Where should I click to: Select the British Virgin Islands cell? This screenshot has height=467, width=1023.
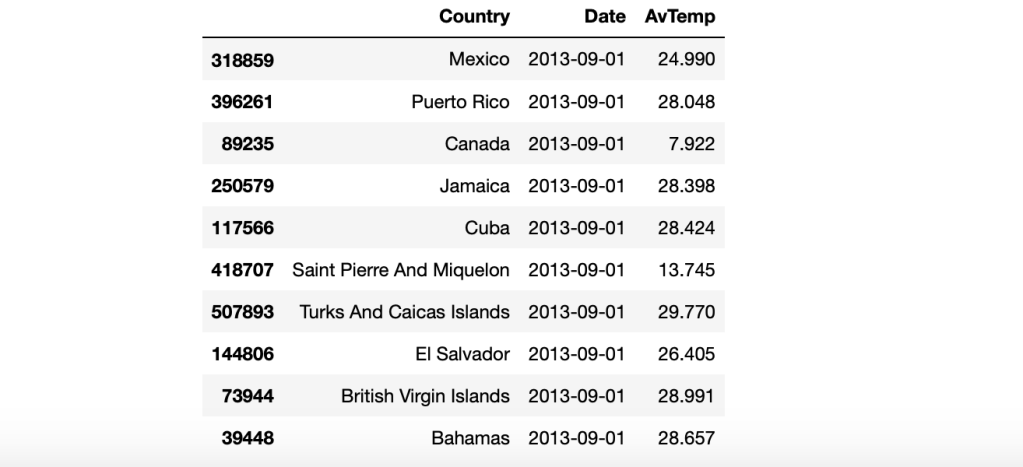click(x=425, y=396)
